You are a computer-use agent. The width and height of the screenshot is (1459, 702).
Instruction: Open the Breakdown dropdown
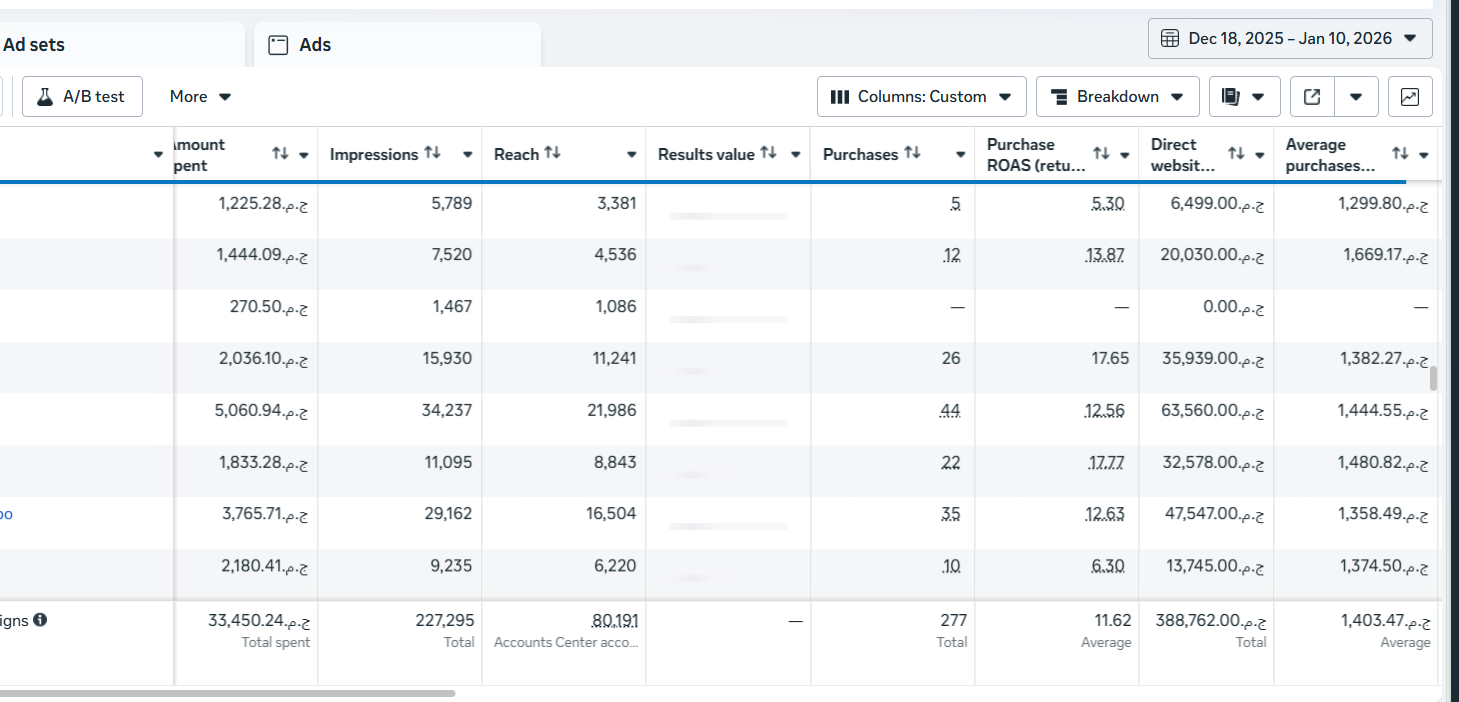coord(1117,97)
